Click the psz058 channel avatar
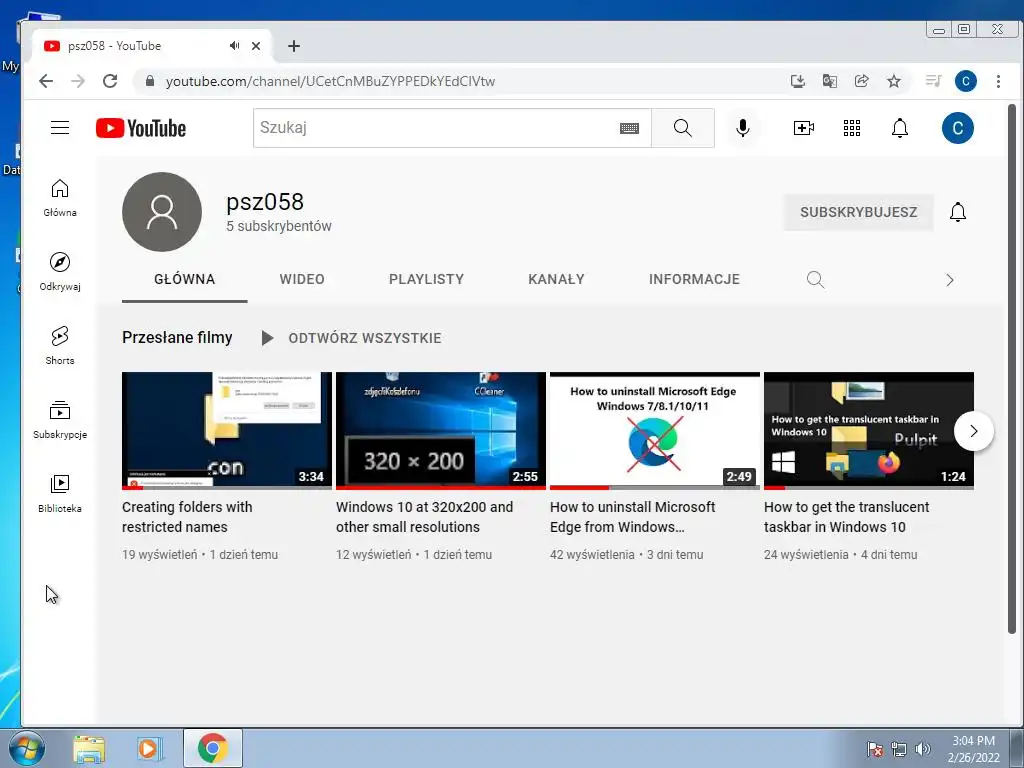1024x768 pixels. (162, 212)
